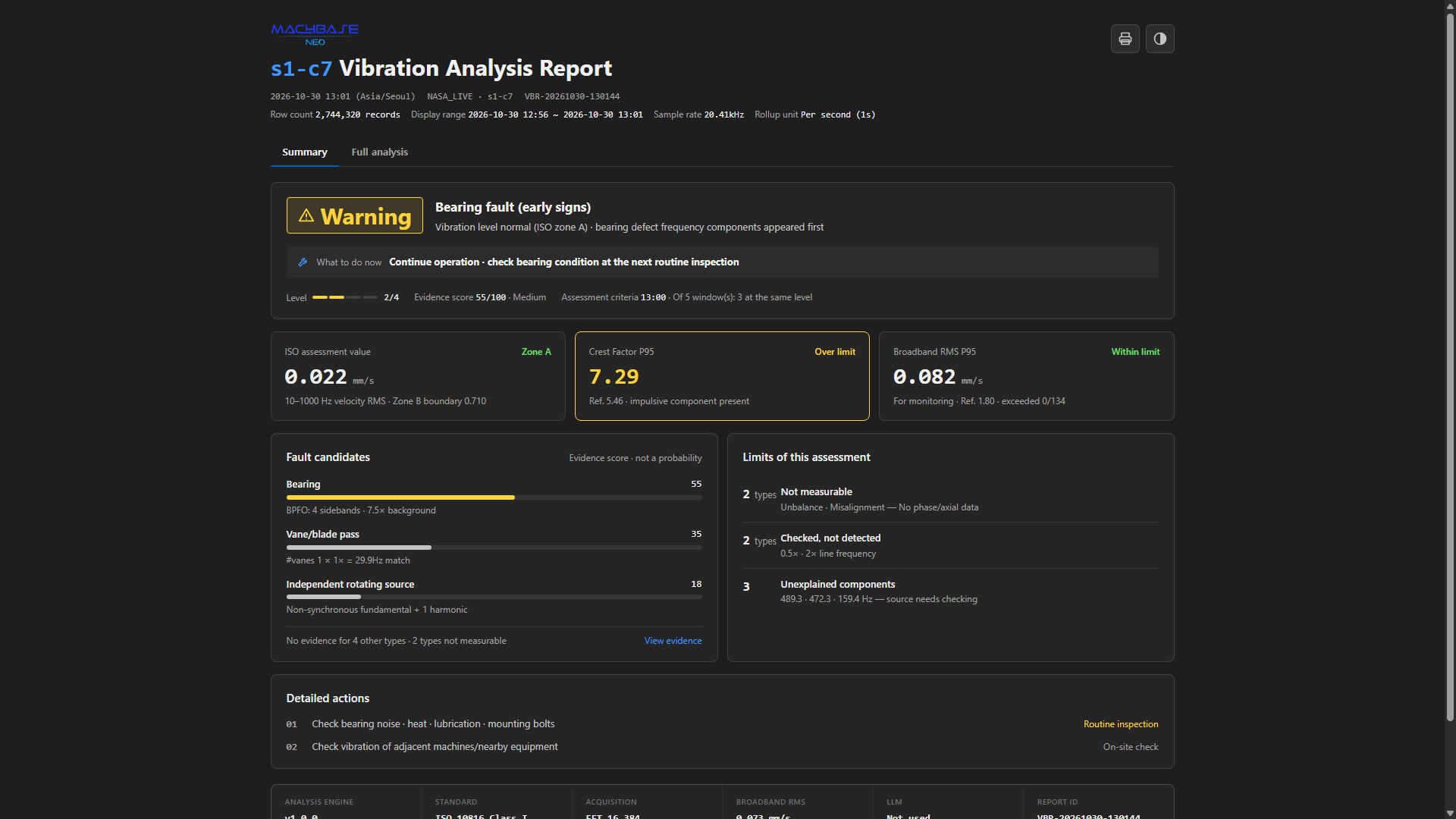Click the ISO assessment value card
Viewport: 1456px width, 819px height.
[418, 376]
